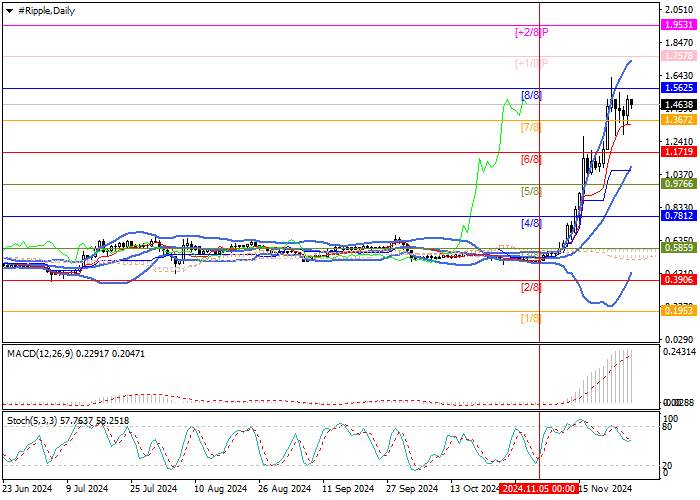The width and height of the screenshot is (700, 500).
Task: Select the 1.3672 price level label
Action: (x=679, y=120)
